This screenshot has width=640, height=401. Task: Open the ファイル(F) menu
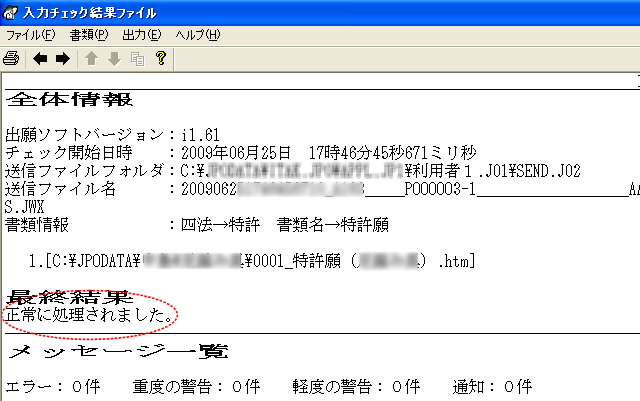tap(31, 35)
